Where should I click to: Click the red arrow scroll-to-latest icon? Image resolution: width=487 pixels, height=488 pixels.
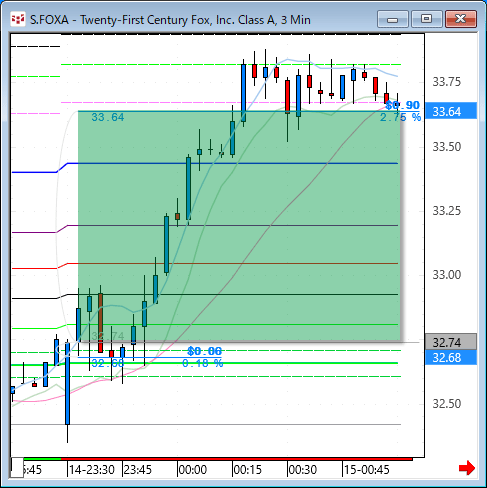click(x=467, y=468)
